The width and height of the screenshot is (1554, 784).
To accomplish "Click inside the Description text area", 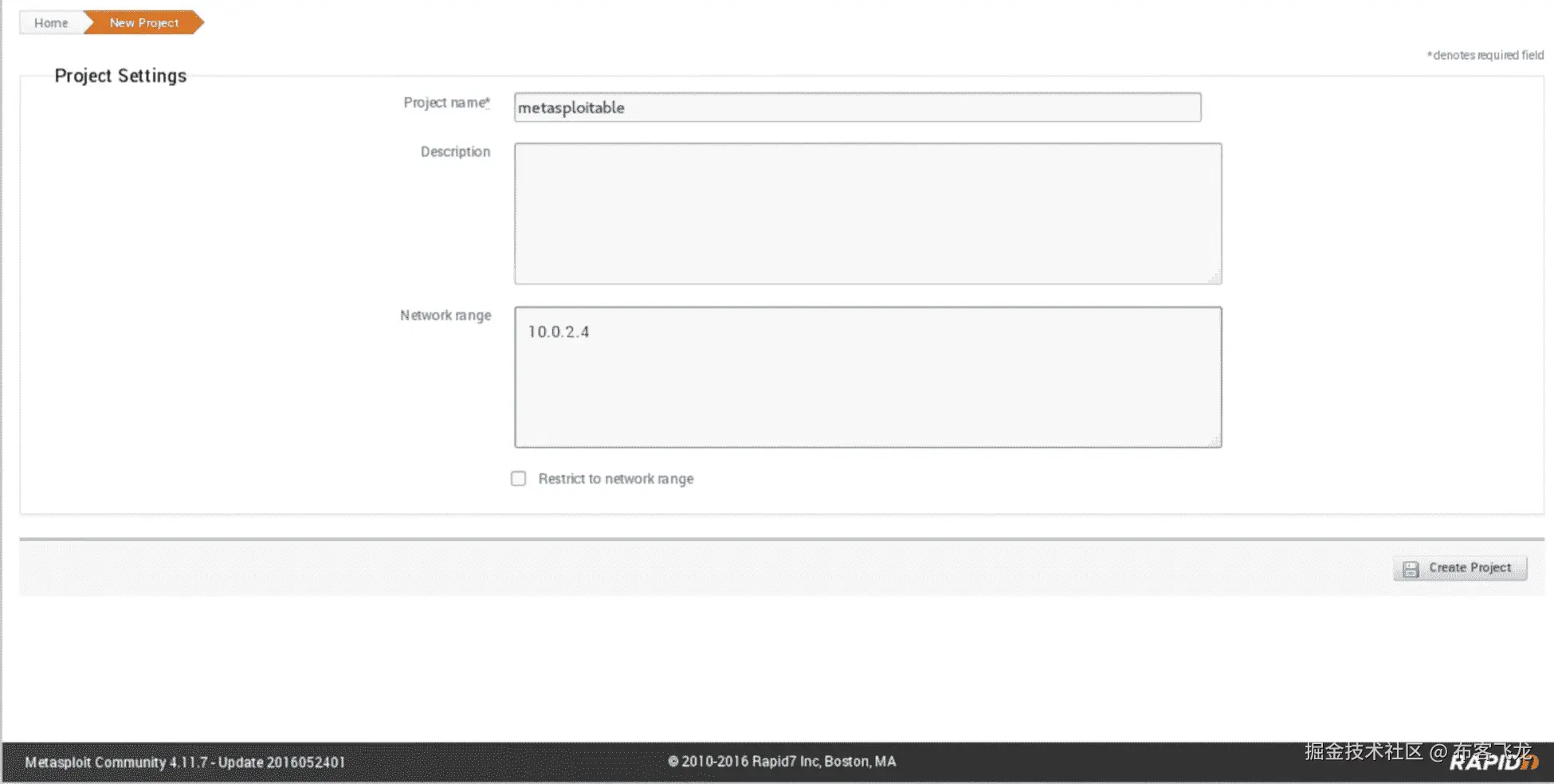I will click(x=868, y=214).
